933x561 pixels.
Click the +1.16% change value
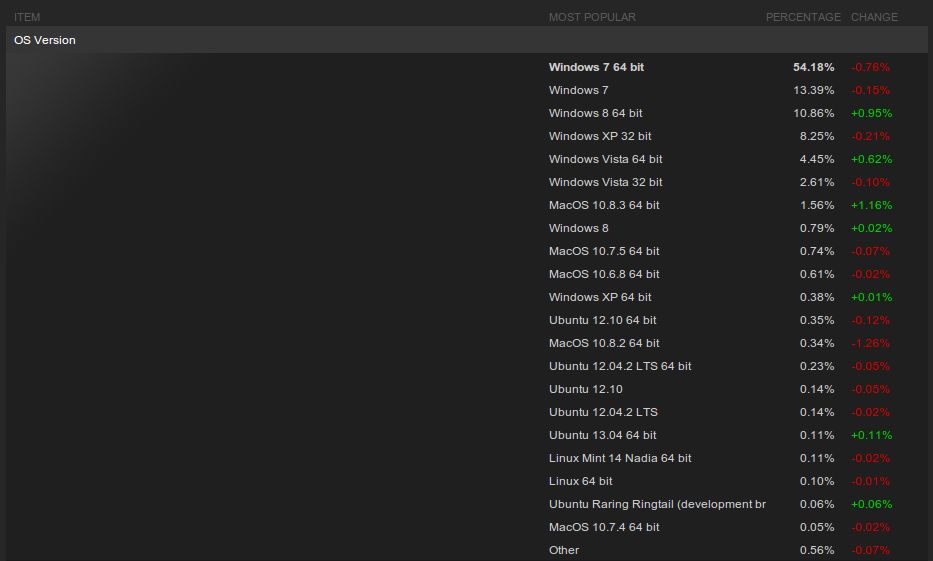[872, 205]
